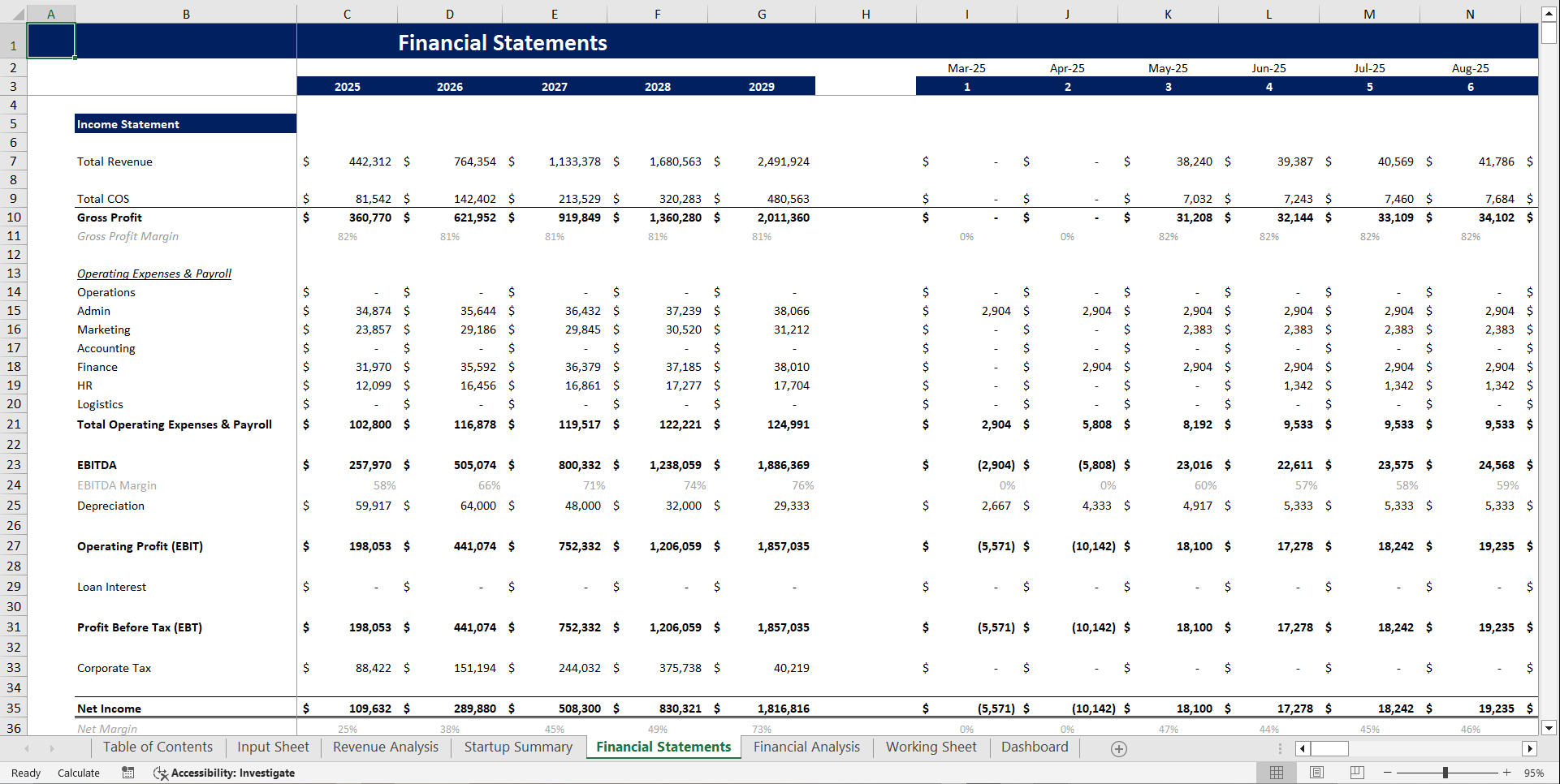Switch to Page Layout view icon
Screen dimensions: 1560x784
(1316, 773)
